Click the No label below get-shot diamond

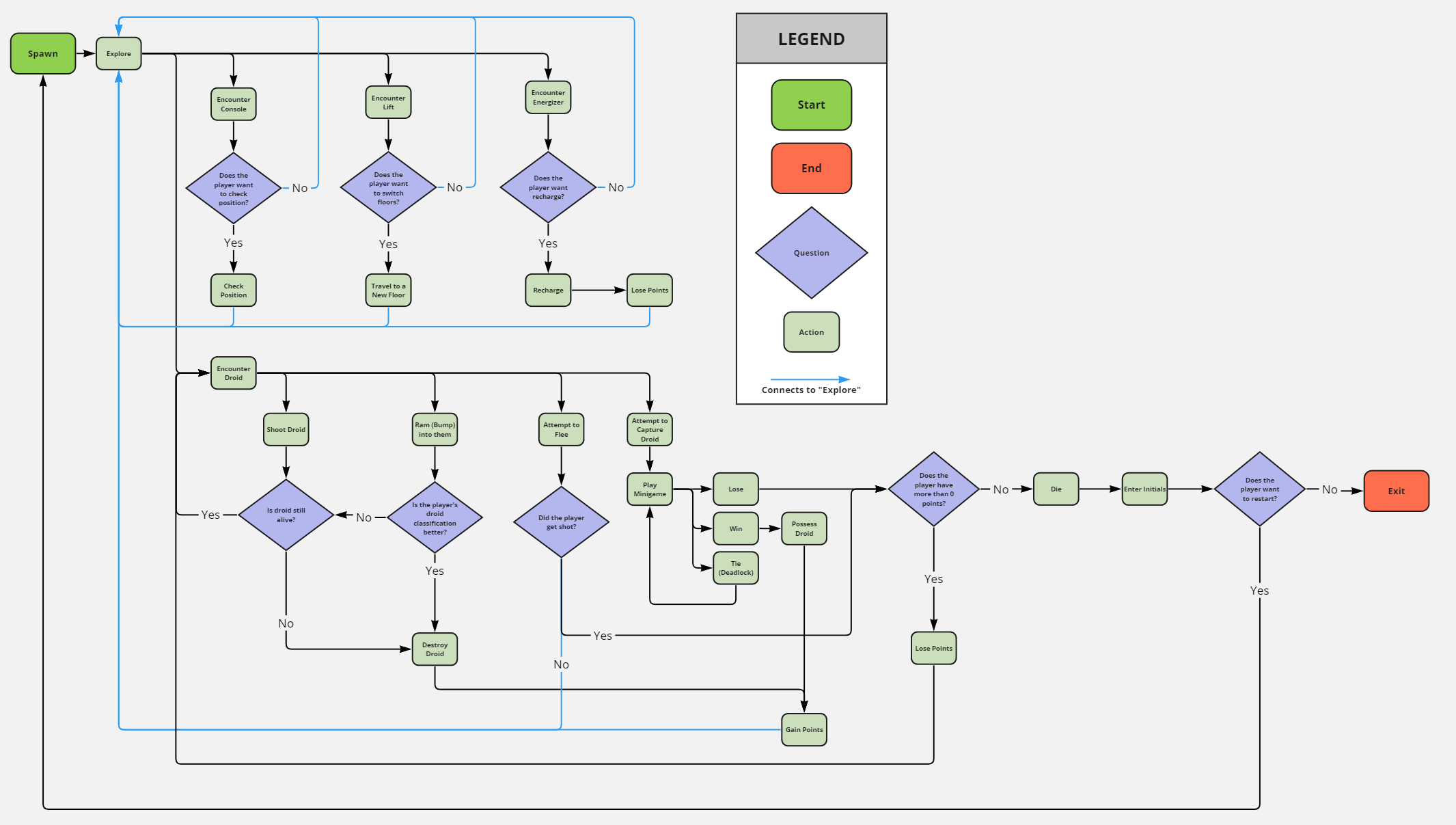[562, 665]
